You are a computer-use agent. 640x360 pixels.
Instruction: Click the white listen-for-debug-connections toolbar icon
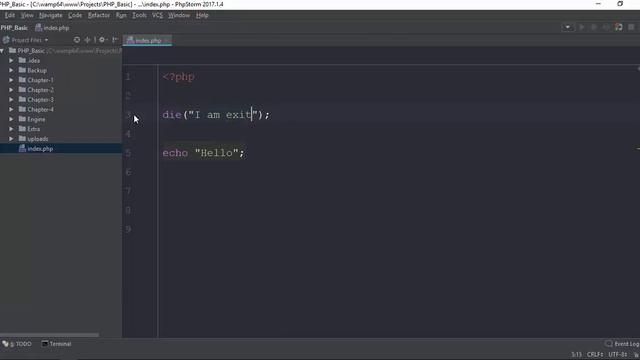click(619, 27)
